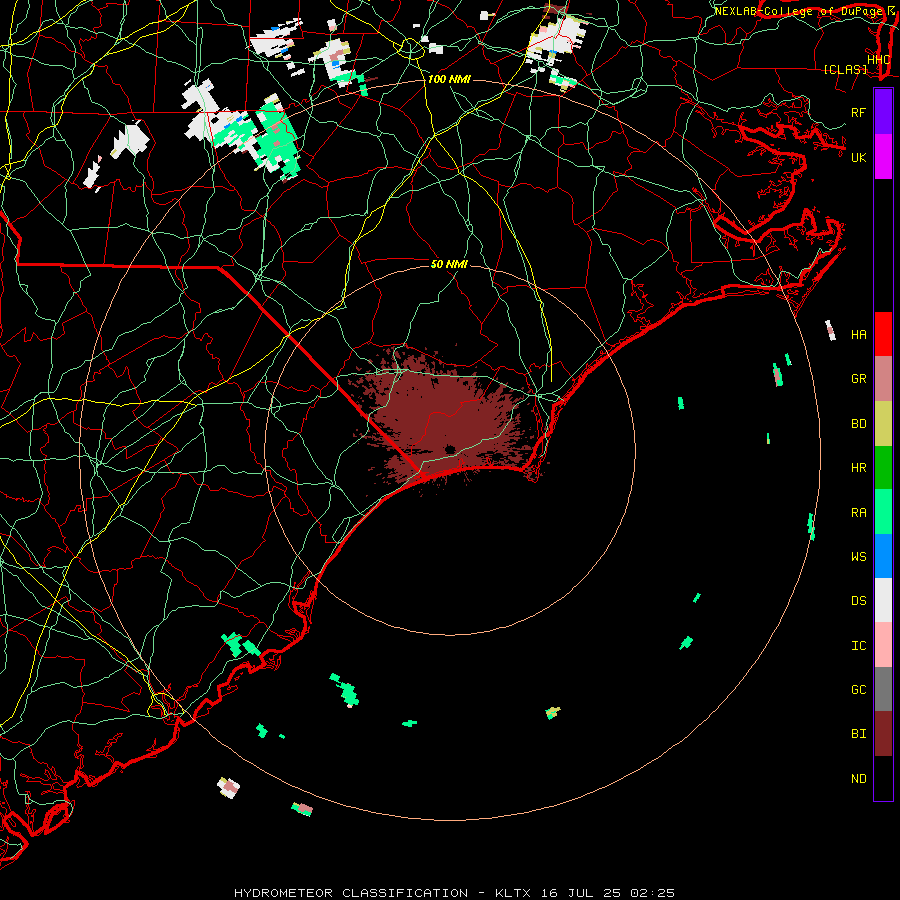This screenshot has width=900, height=900.
Task: Click the HA legend label
Action: [859, 335]
